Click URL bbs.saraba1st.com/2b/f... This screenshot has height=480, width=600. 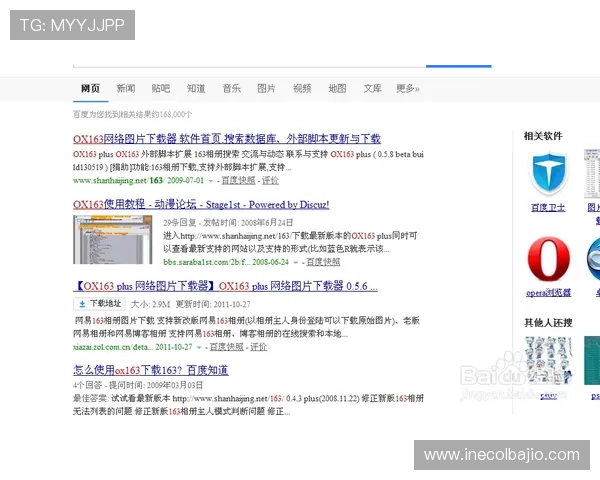point(207,262)
